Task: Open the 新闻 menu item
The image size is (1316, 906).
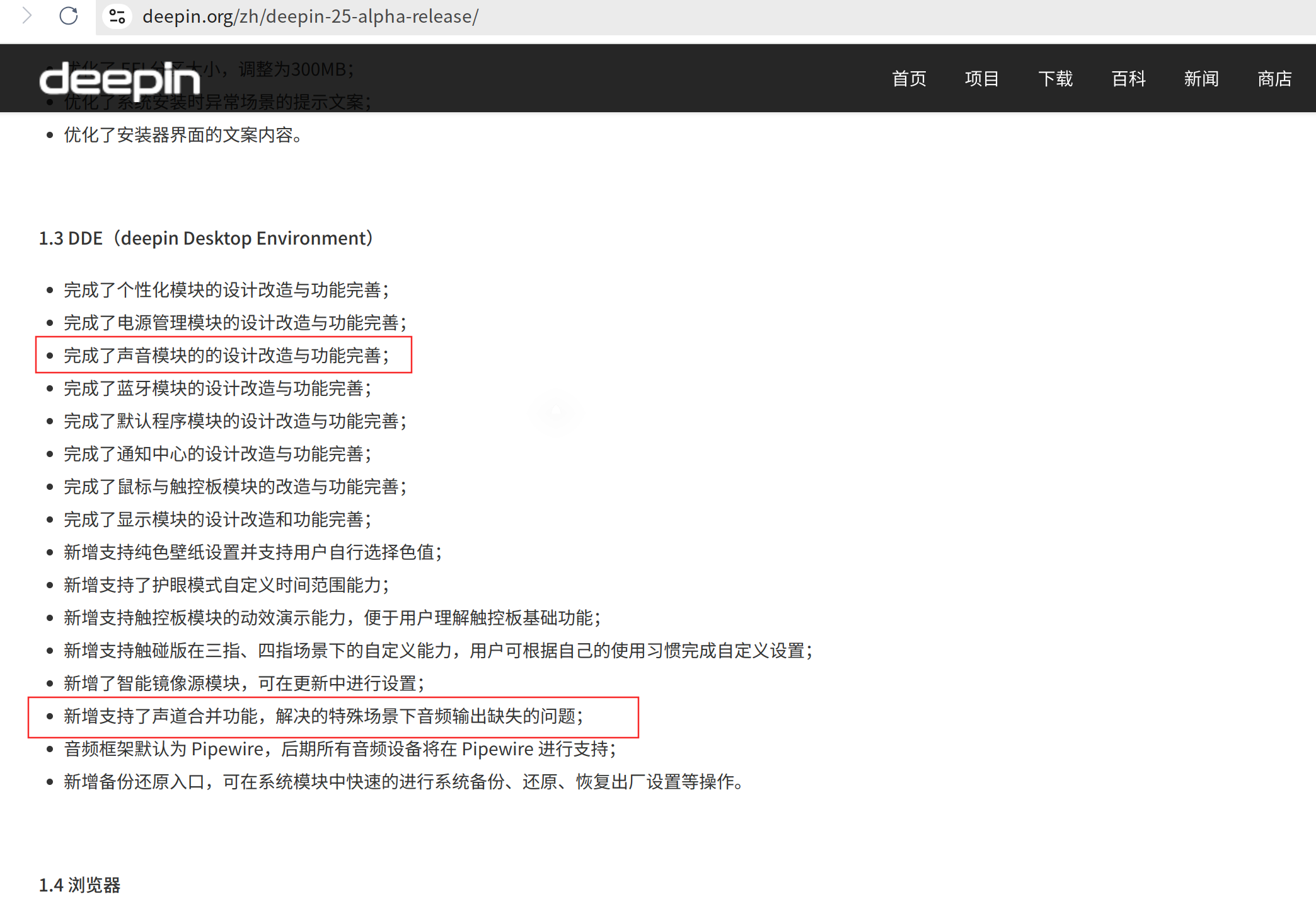Action: click(x=1201, y=79)
